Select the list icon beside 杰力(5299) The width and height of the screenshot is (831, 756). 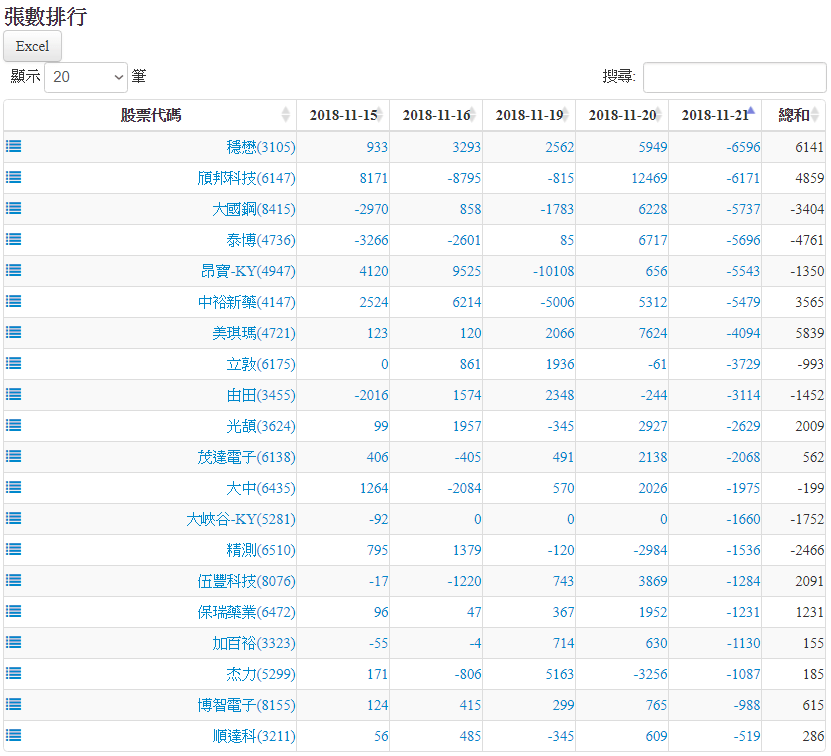(14, 673)
